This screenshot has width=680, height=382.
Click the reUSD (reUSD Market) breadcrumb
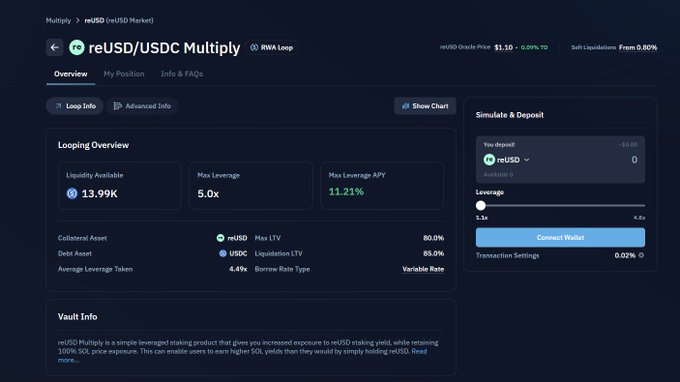click(119, 20)
